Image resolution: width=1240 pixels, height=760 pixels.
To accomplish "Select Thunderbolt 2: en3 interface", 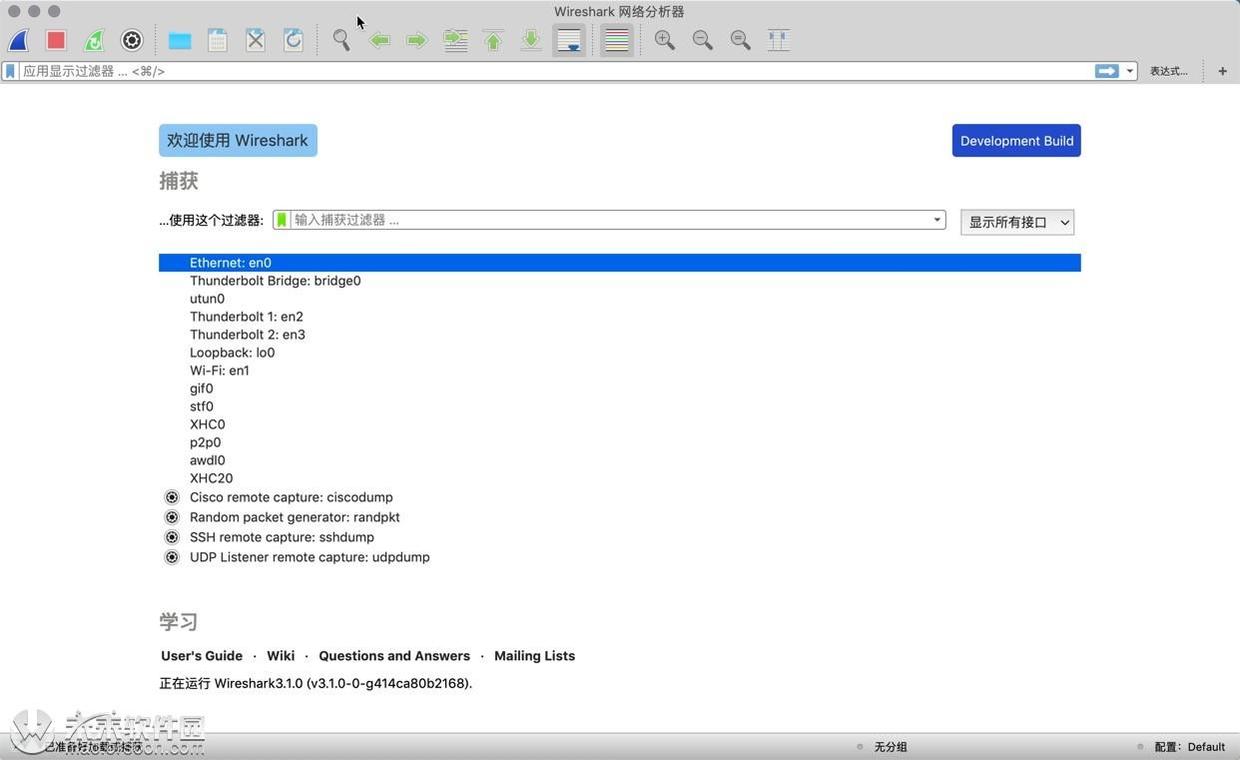I will point(620,335).
